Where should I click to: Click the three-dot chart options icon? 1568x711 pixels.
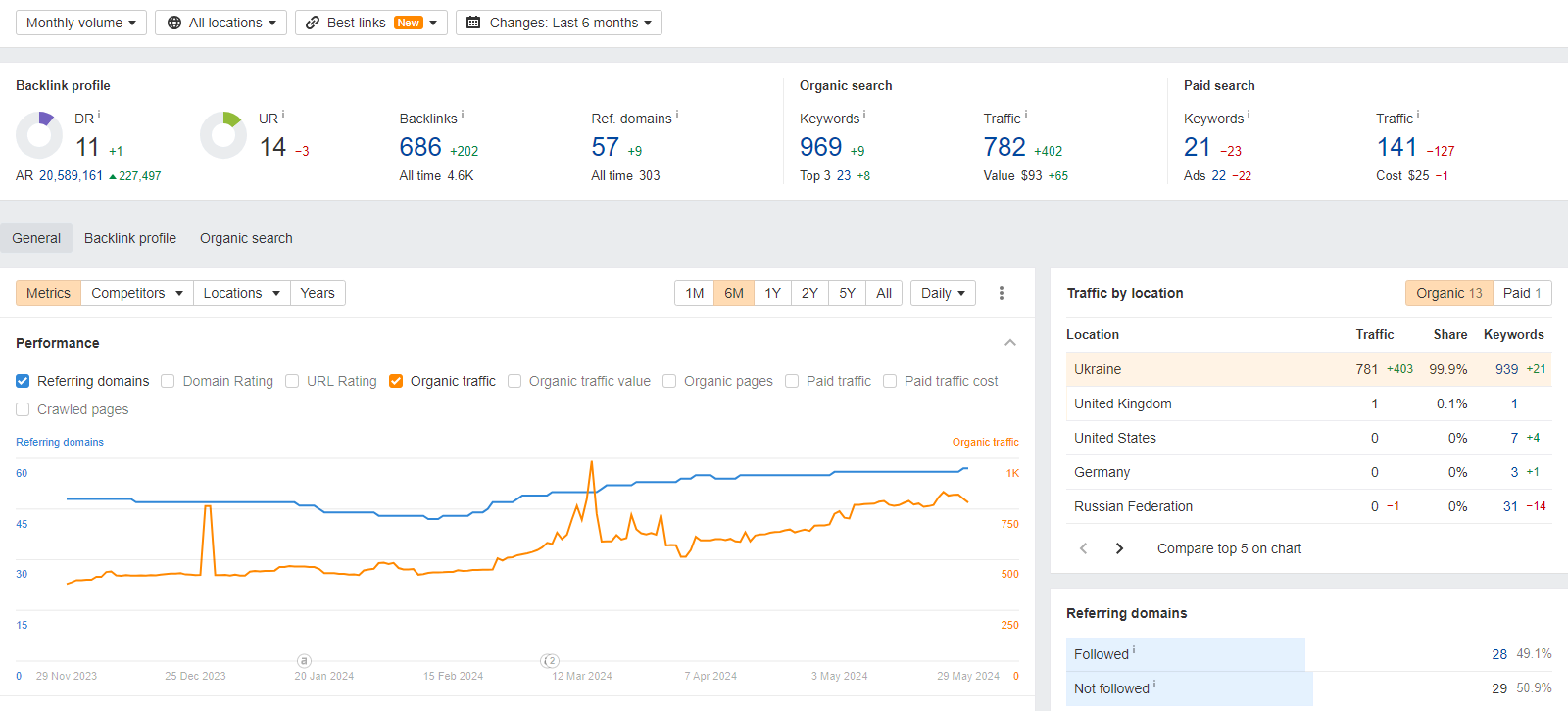coord(1001,293)
